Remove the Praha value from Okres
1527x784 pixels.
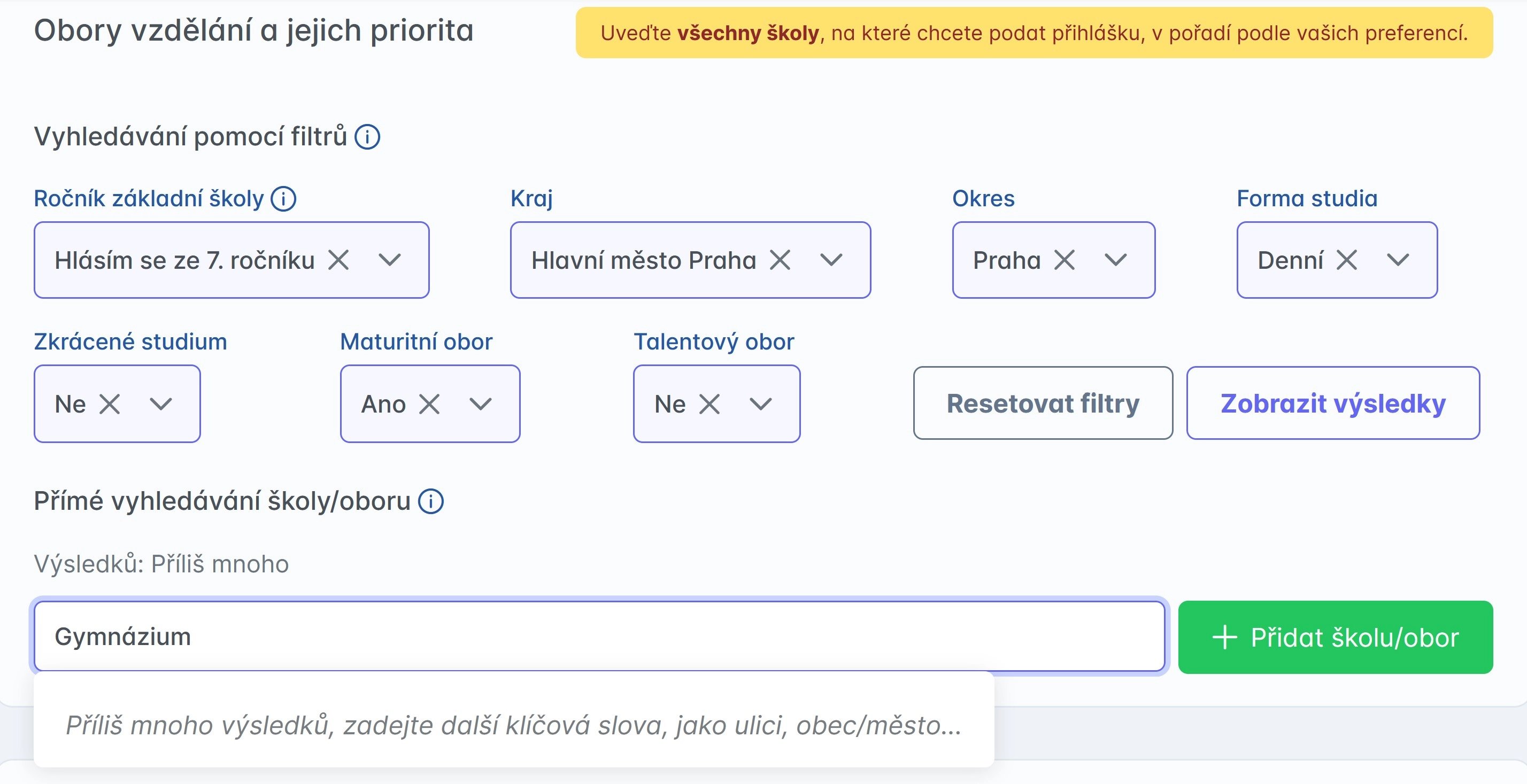(1065, 260)
